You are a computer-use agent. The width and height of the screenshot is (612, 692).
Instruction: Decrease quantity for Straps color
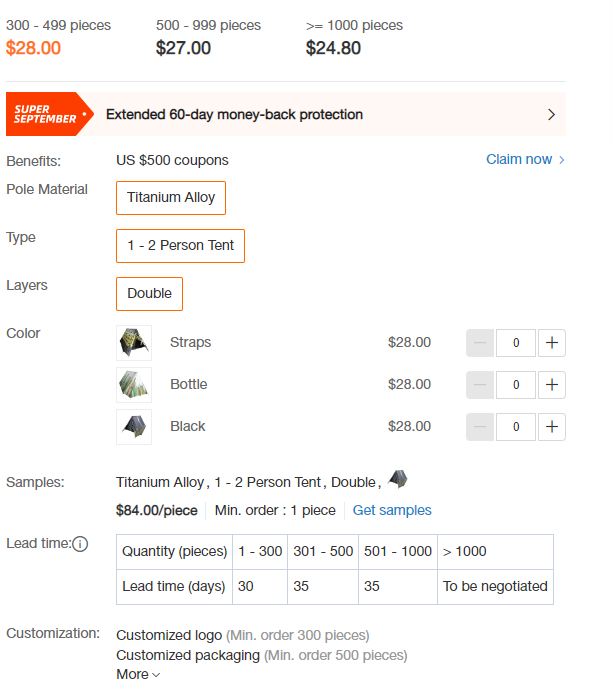[480, 342]
